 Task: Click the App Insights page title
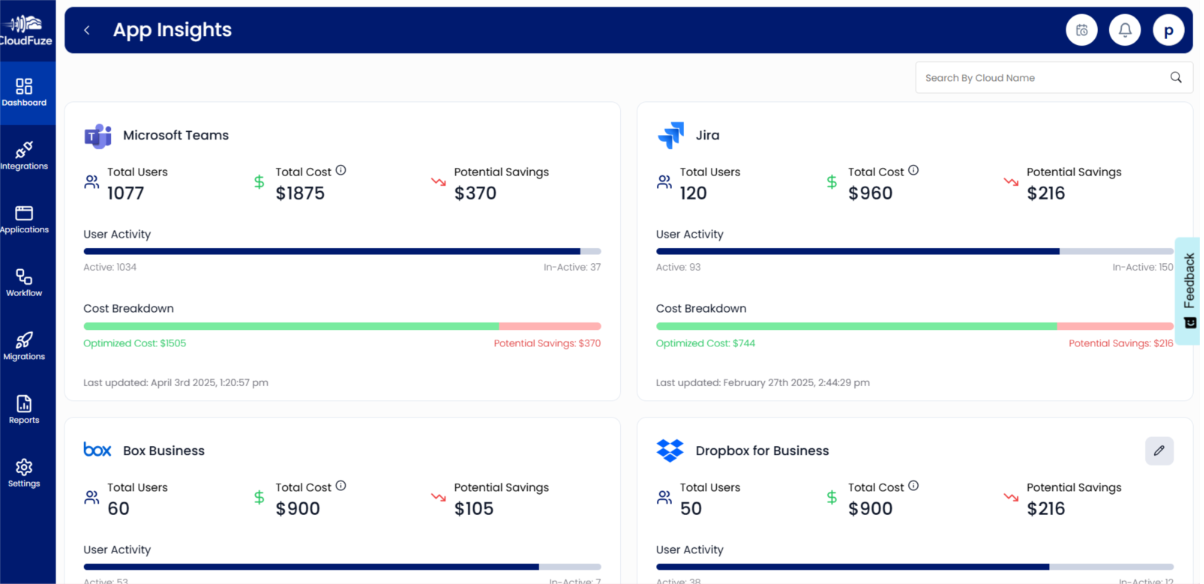coord(172,30)
